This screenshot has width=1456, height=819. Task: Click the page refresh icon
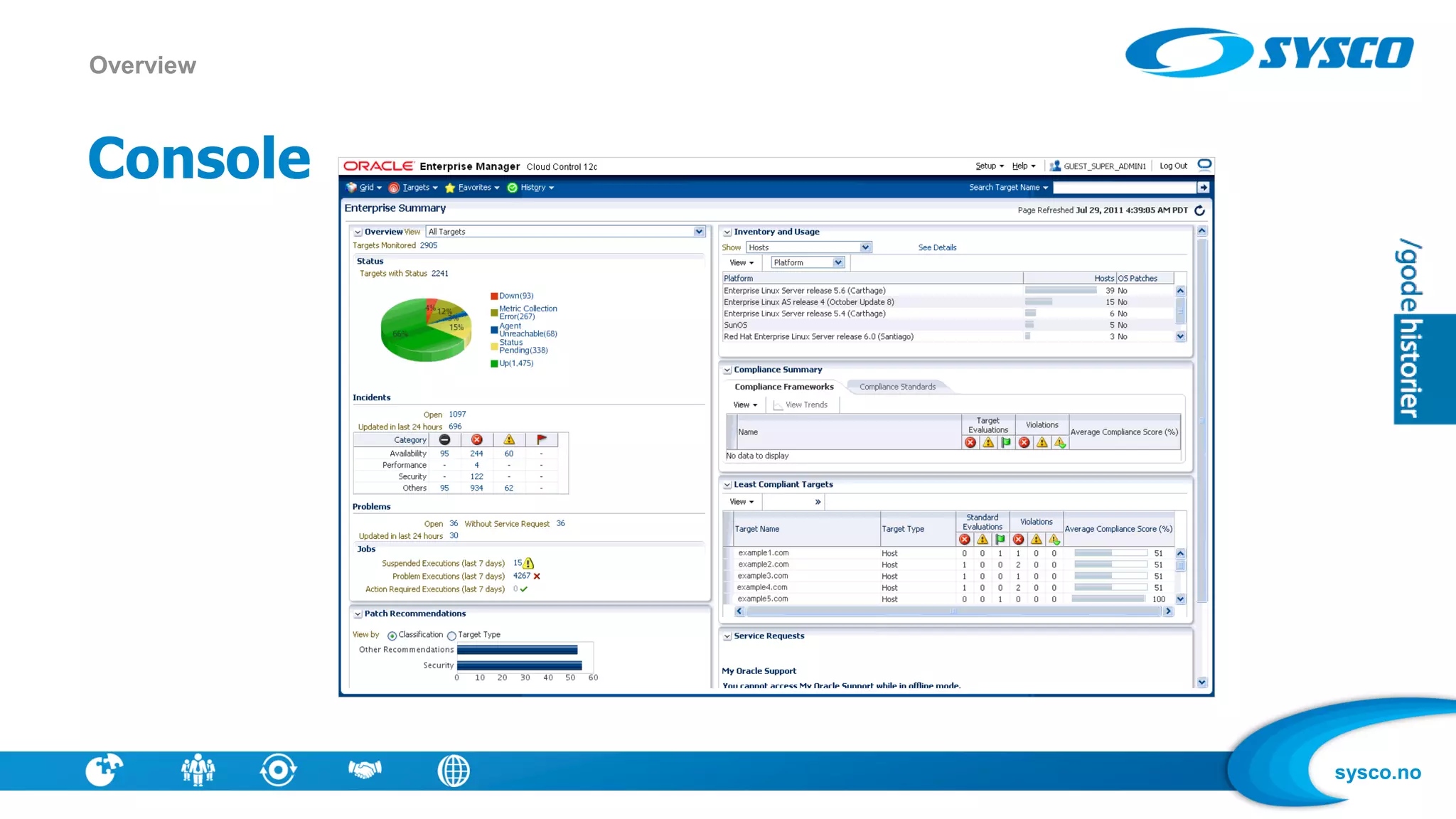click(1199, 210)
